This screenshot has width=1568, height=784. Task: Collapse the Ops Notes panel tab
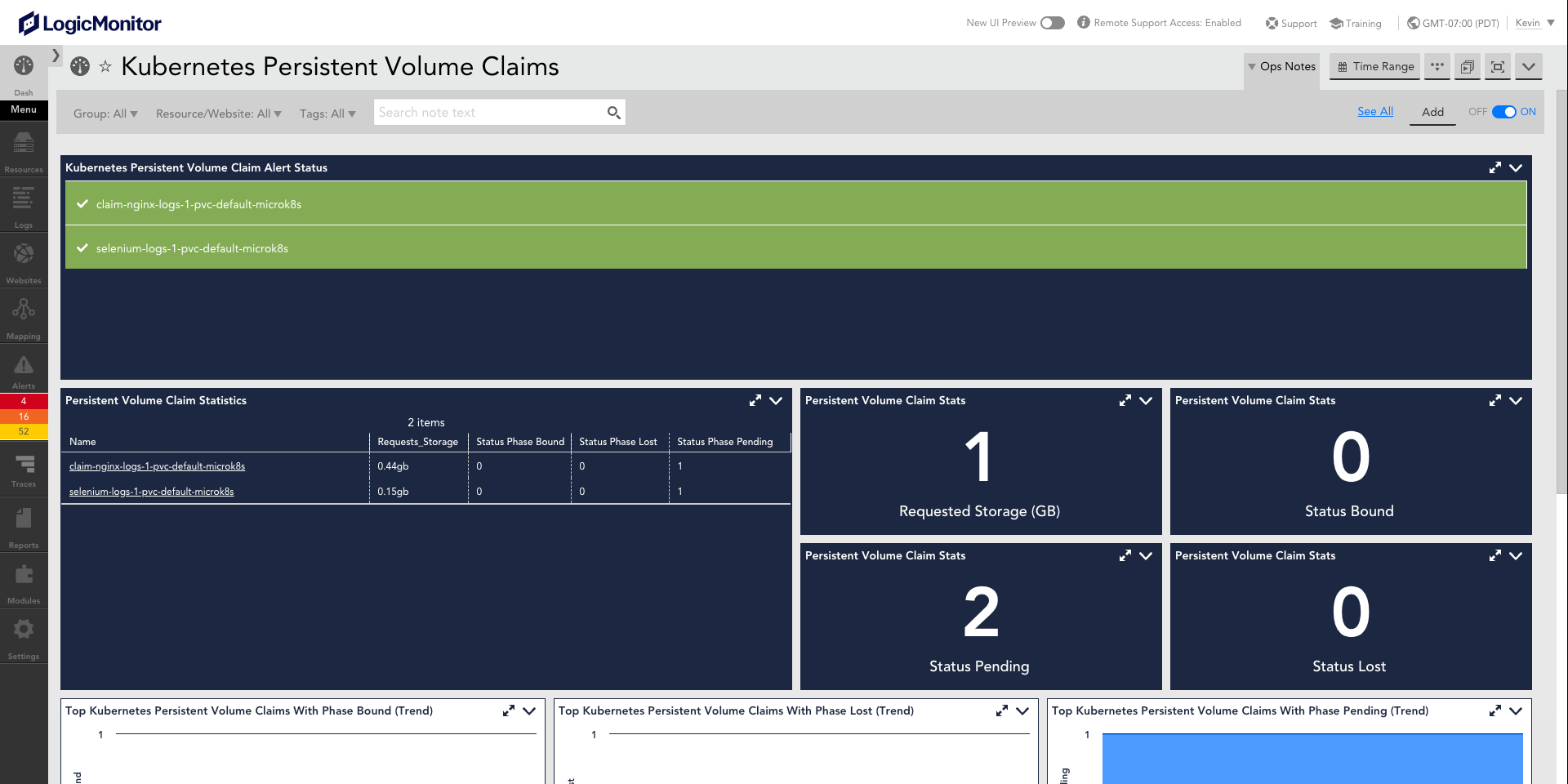point(1281,67)
